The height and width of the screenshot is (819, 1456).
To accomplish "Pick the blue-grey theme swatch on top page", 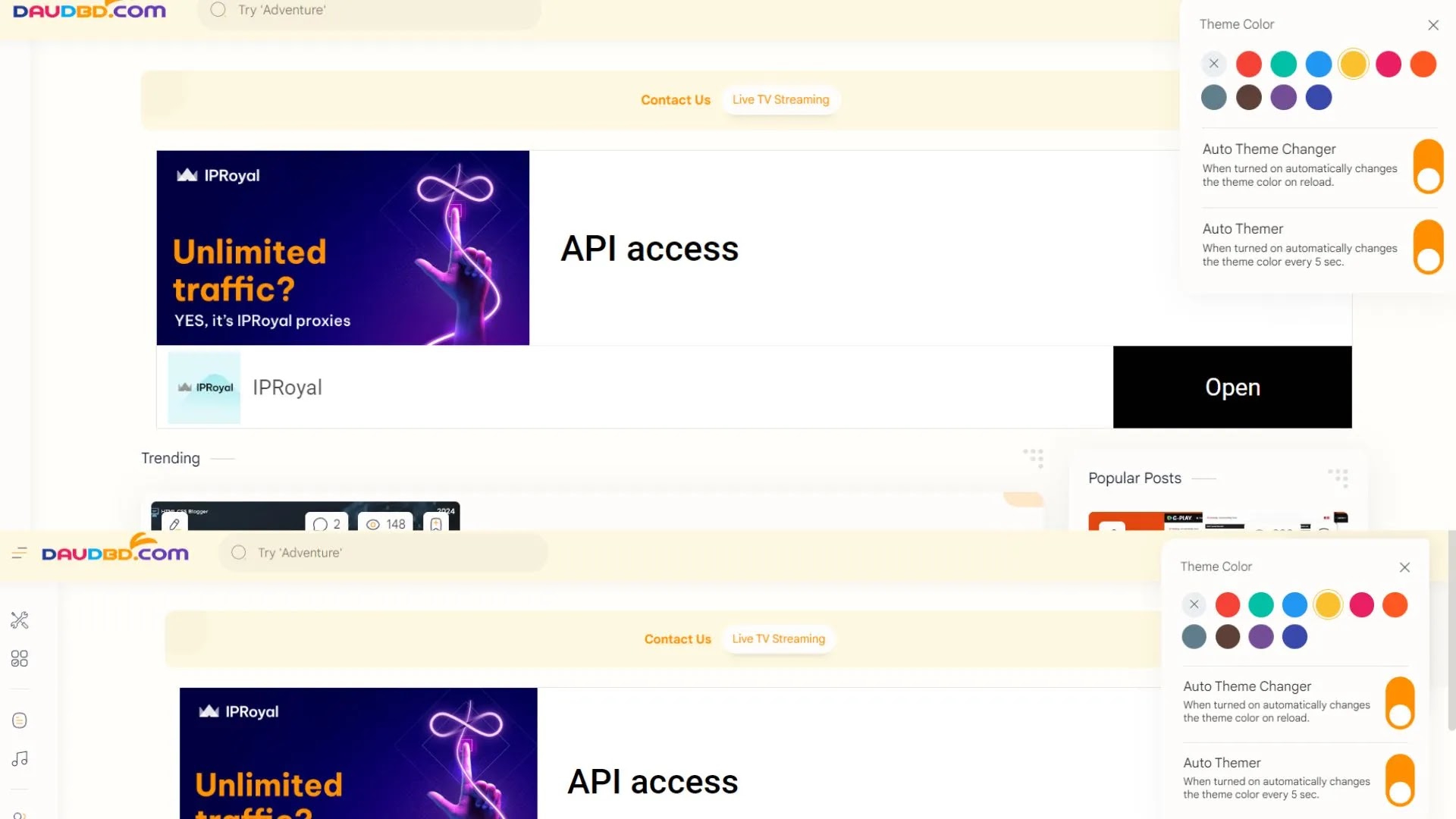I will [1214, 97].
